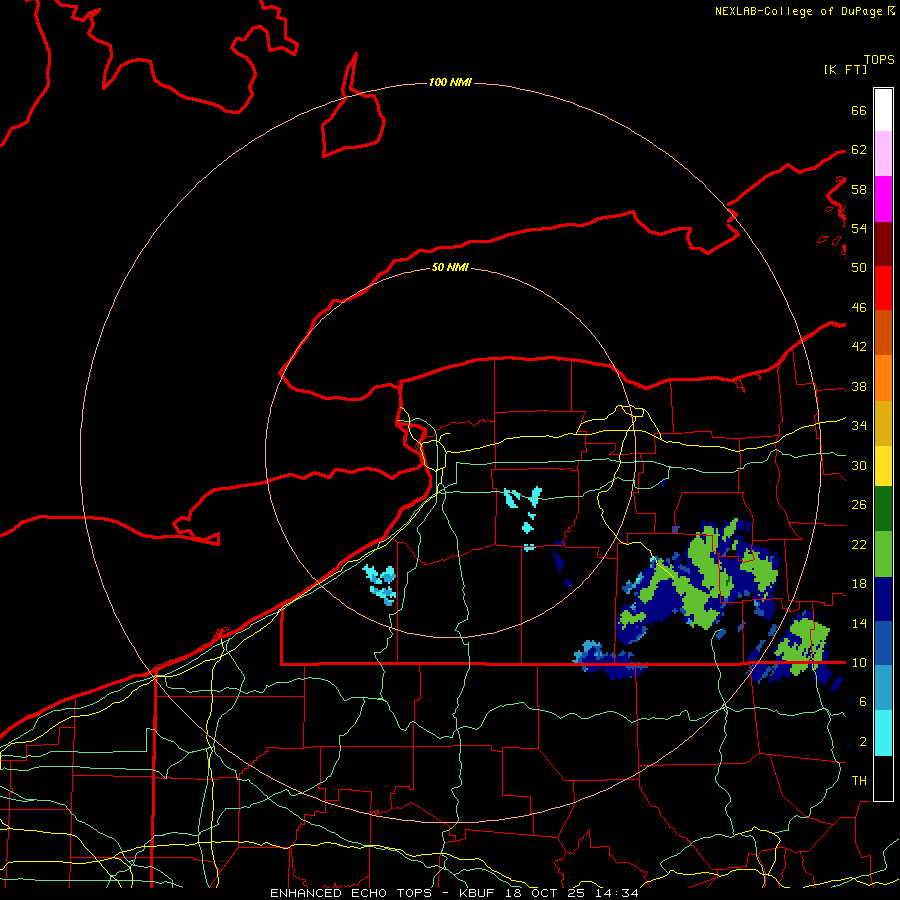Screen dimensions: 900x900
Task: Click the 62 value on the legend
Action: 859,150
